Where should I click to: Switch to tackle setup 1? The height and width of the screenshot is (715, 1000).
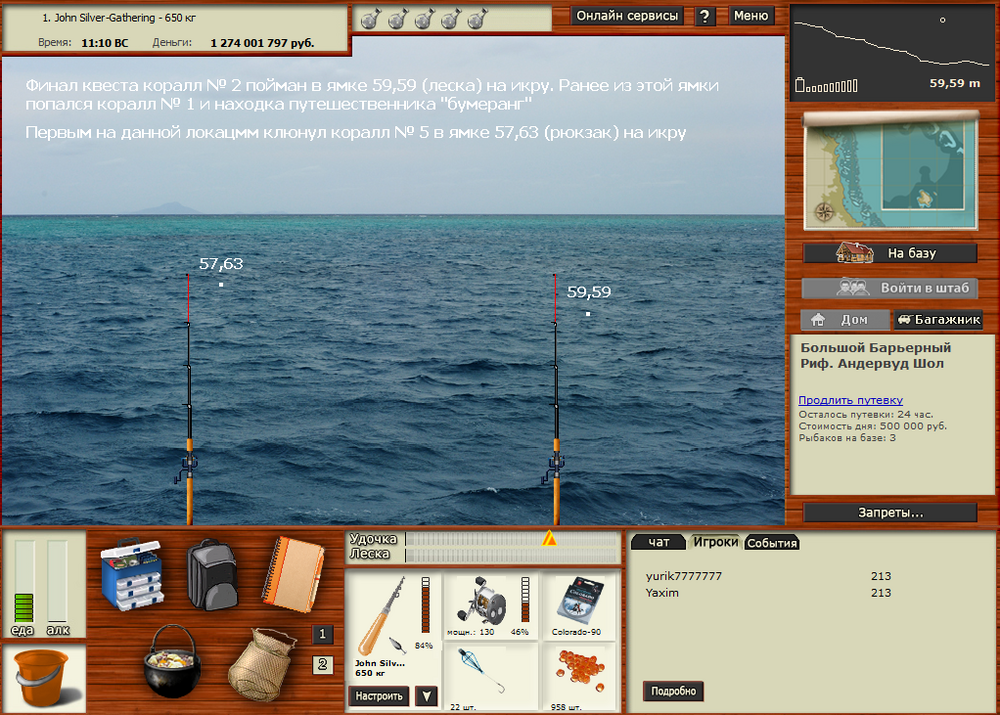click(x=322, y=634)
